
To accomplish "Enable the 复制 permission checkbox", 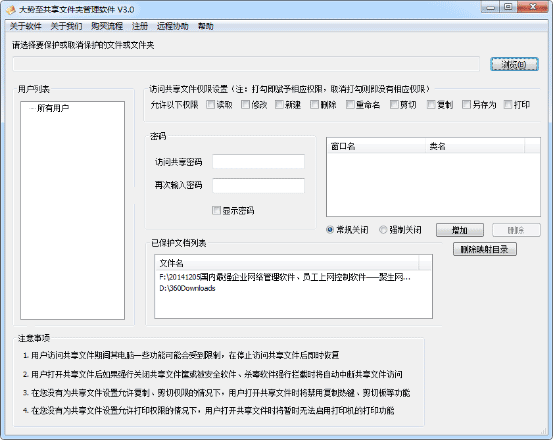I will point(431,104).
